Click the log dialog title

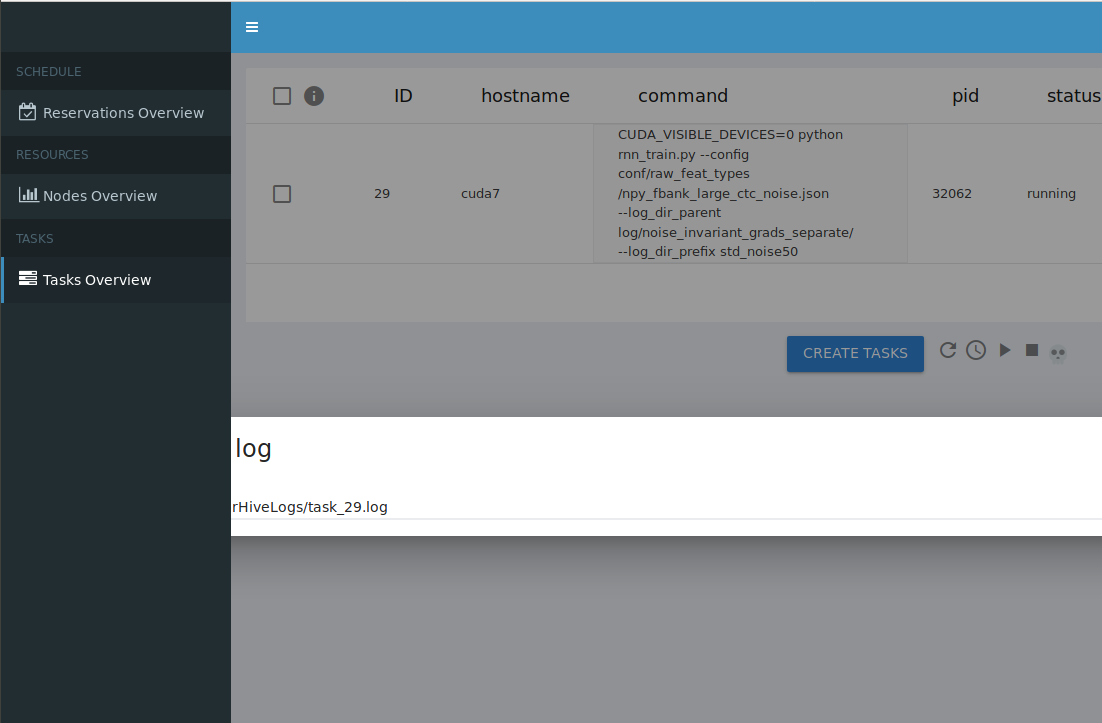click(x=253, y=450)
